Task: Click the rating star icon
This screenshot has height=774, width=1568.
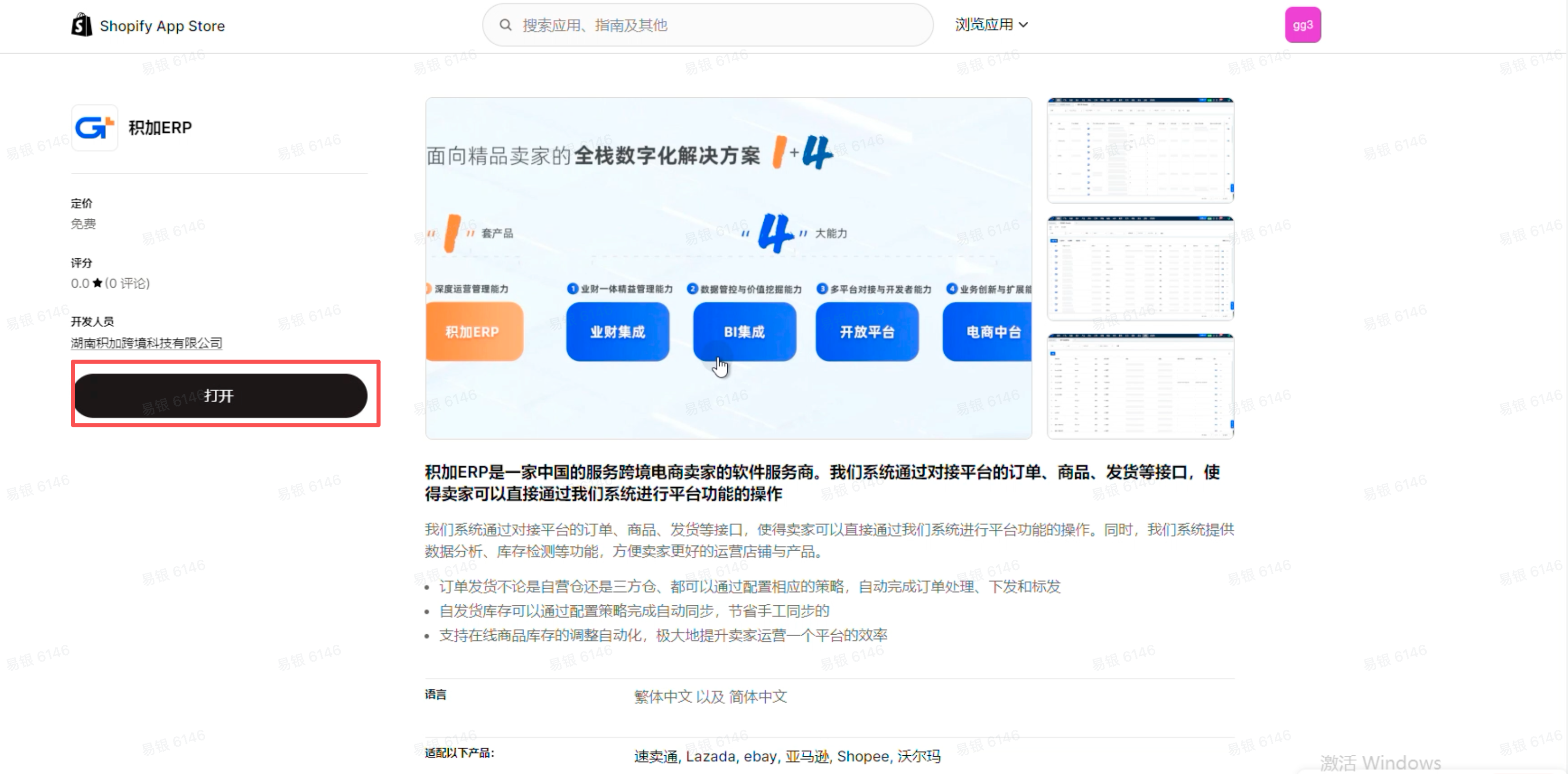Action: [x=97, y=283]
